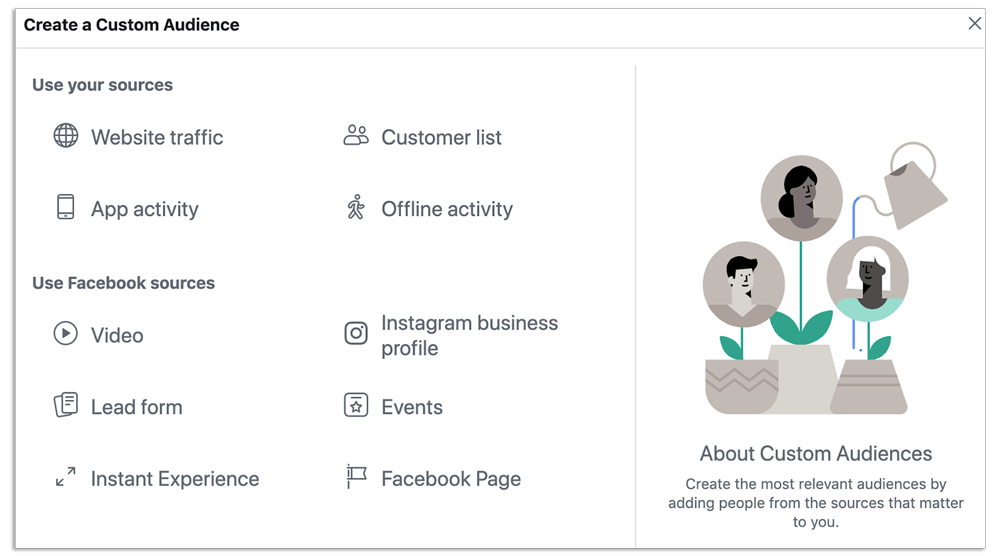Select the Facebook Page text label
This screenshot has height=556, width=1000.
(451, 479)
